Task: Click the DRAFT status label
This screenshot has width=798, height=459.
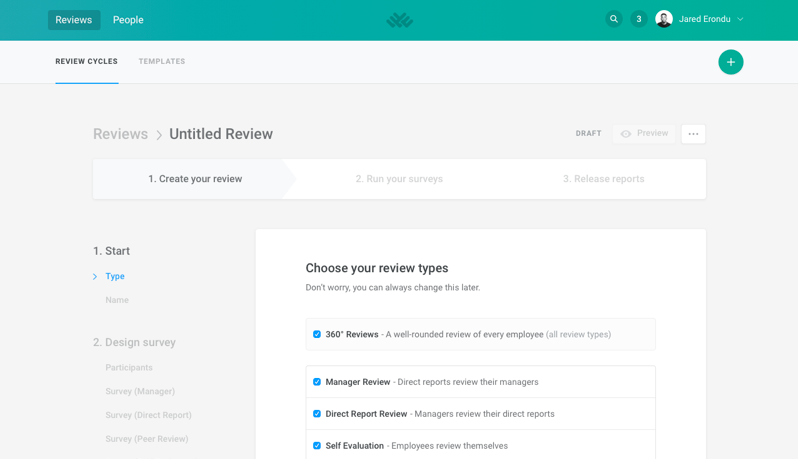Action: coord(588,133)
